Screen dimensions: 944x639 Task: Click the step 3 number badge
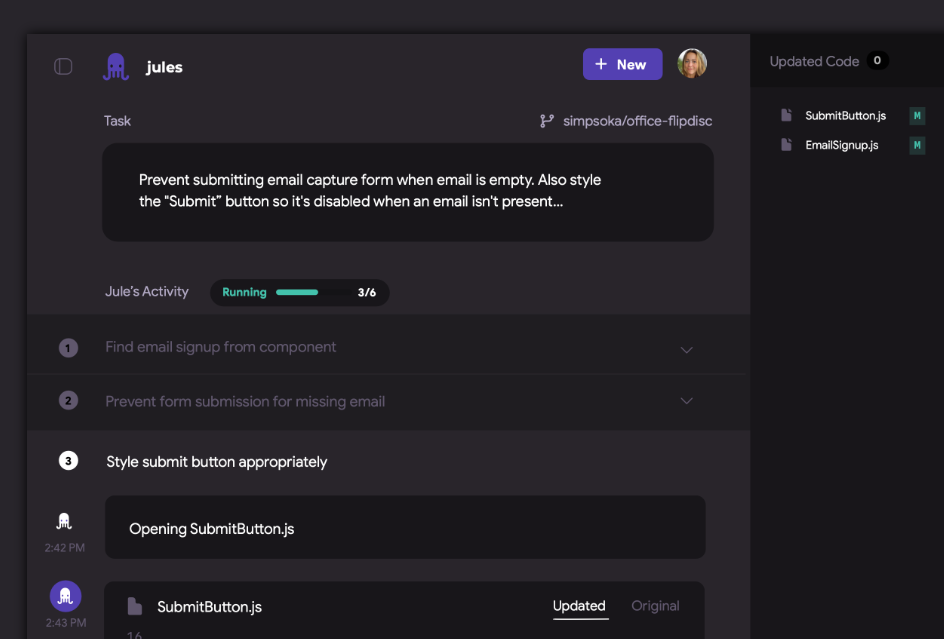tap(68, 461)
